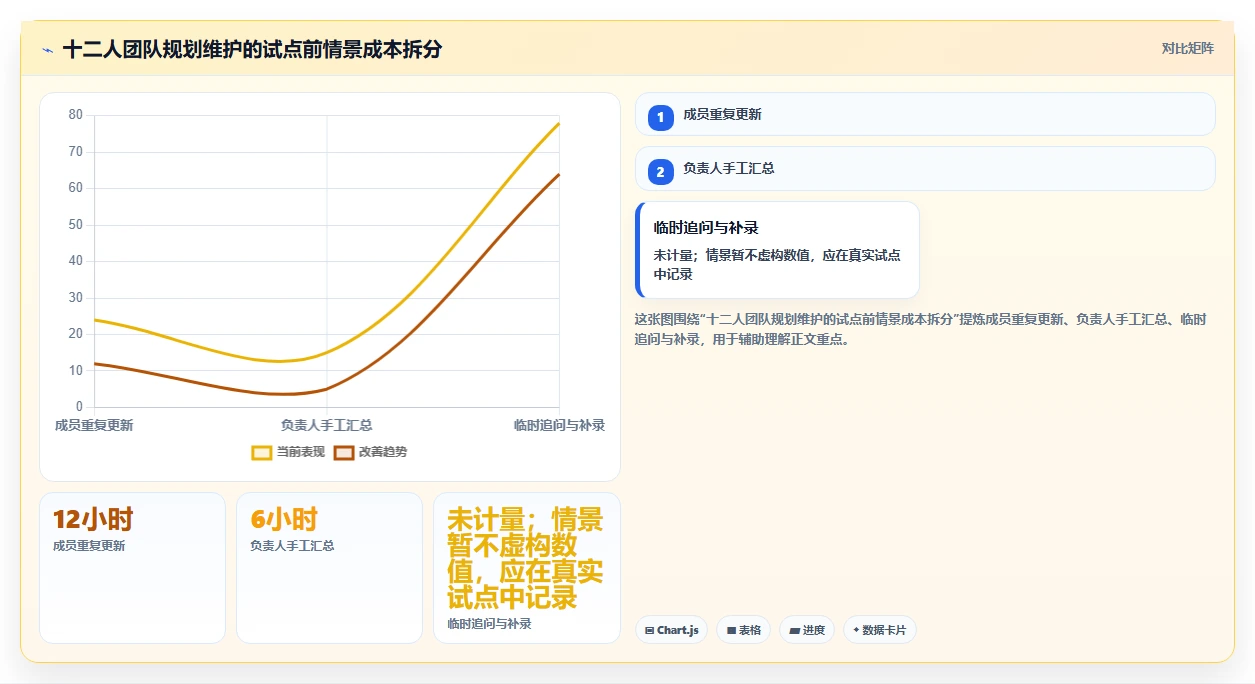Viewport: 1255px width, 684px height.
Task: Click the 进度 tag chip
Action: tap(807, 630)
